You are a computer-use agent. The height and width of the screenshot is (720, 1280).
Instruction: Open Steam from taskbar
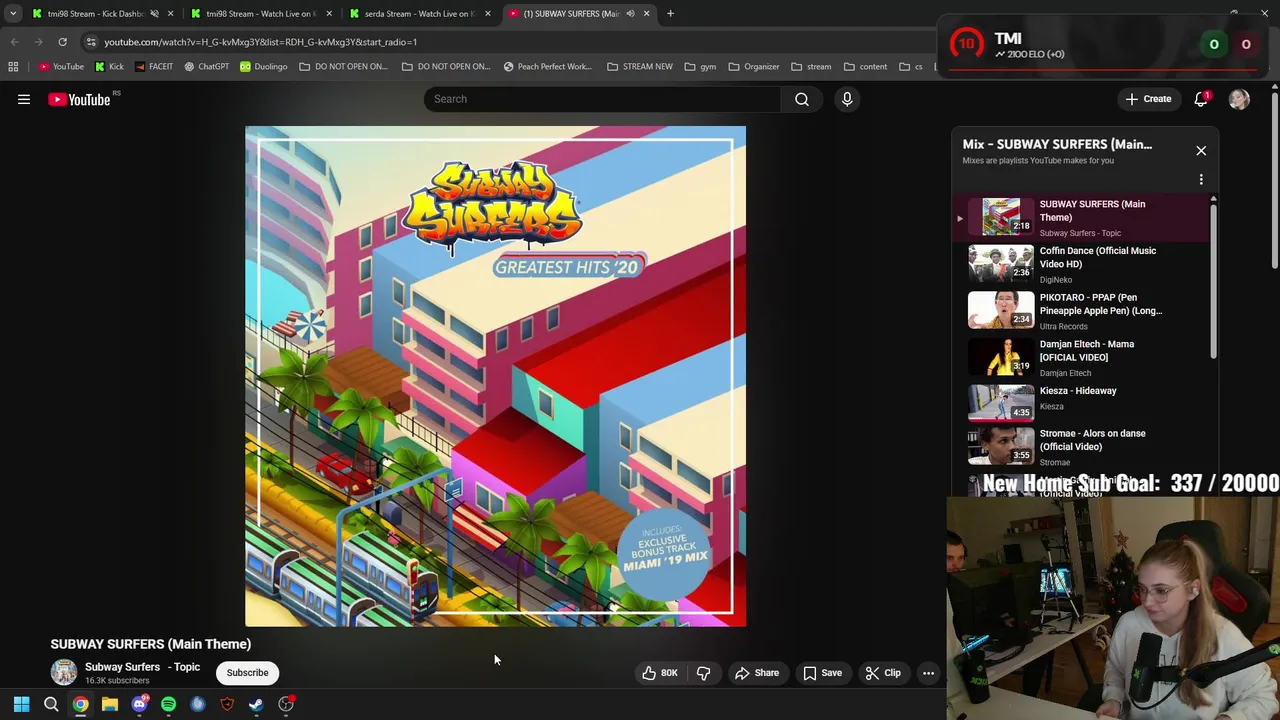point(256,705)
